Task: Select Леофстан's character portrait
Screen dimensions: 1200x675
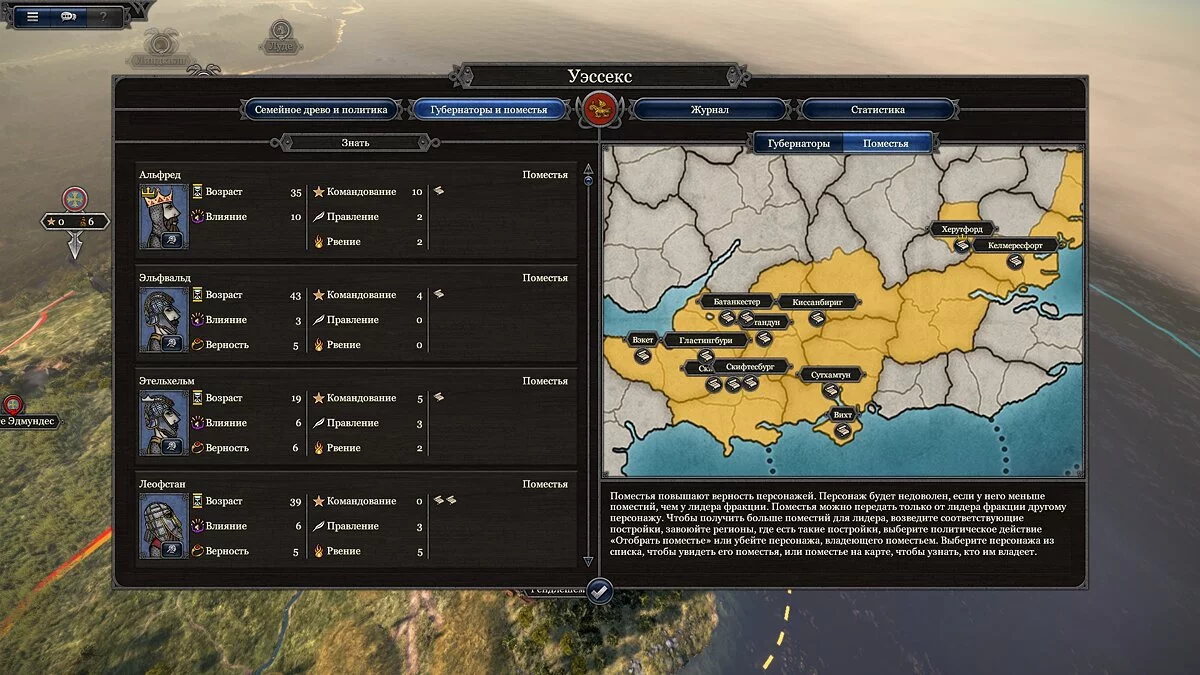Action: click(x=164, y=526)
